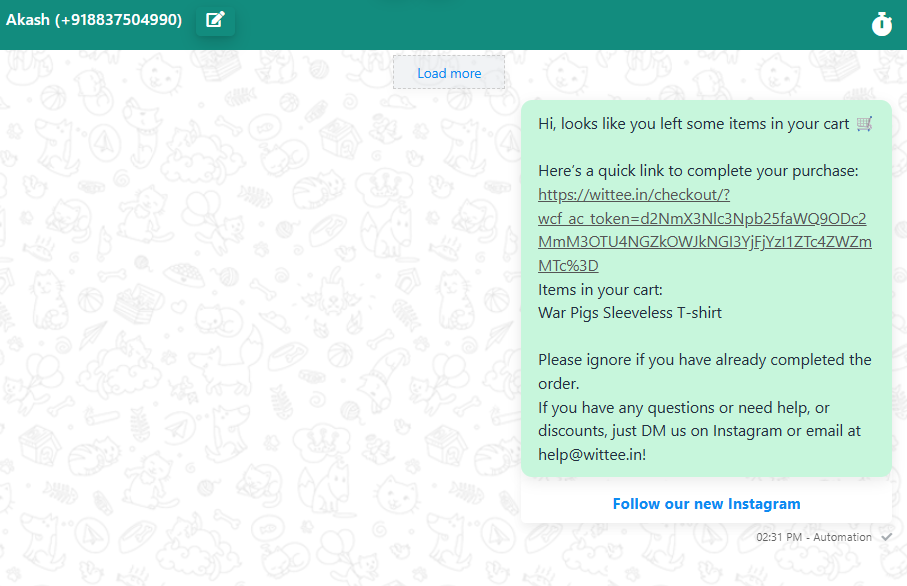907x586 pixels.
Task: Open the stopwatch timer icon
Action: [x=881, y=24]
